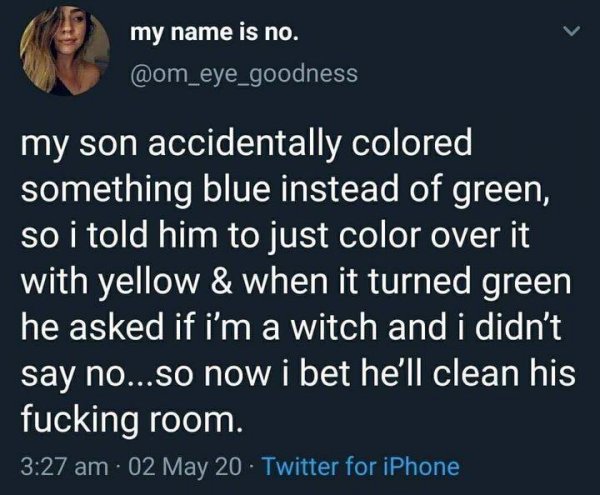Open the 'Twitter for iPhone' source link
Screen dimensions: 600x495
click(x=361, y=467)
